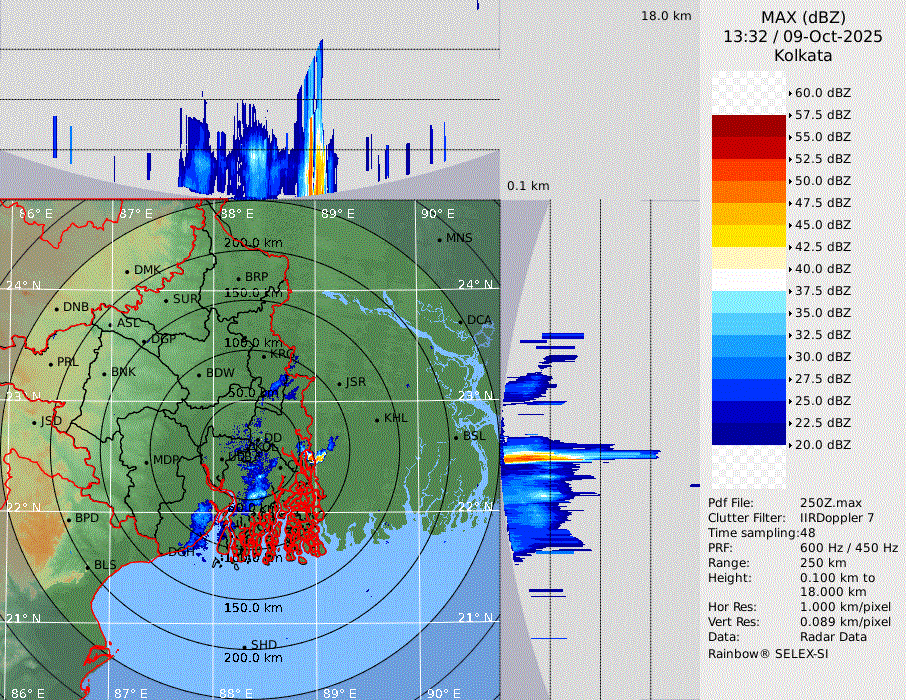Click the darkest red legend swatch
906x700 pixels.
pyautogui.click(x=749, y=126)
